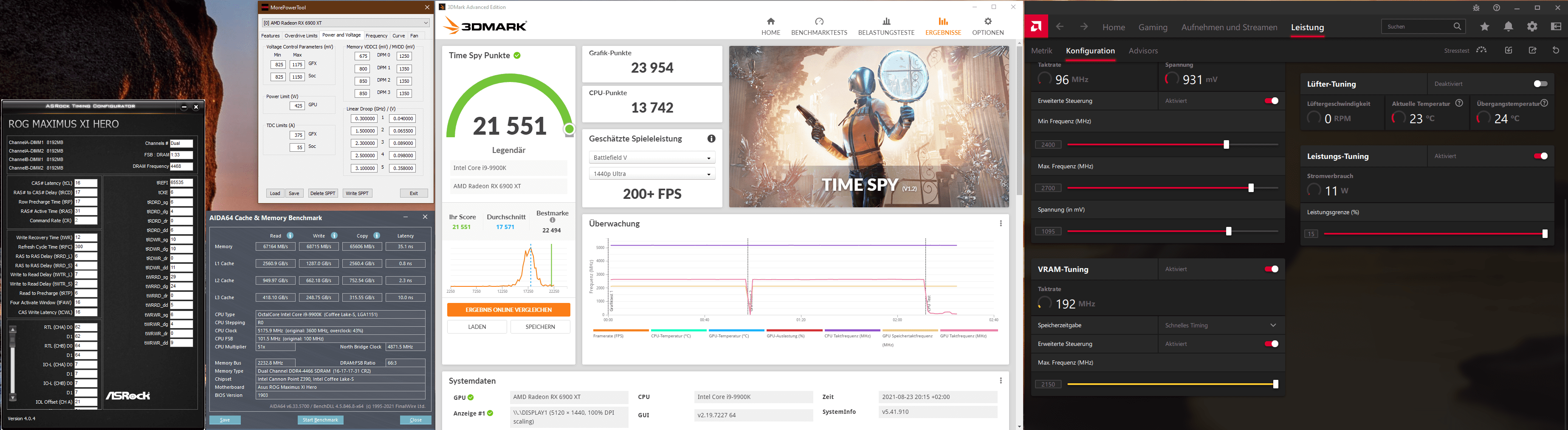Load a tuning profile with the import icon
This screenshot has height=430, width=1568.
click(1509, 50)
